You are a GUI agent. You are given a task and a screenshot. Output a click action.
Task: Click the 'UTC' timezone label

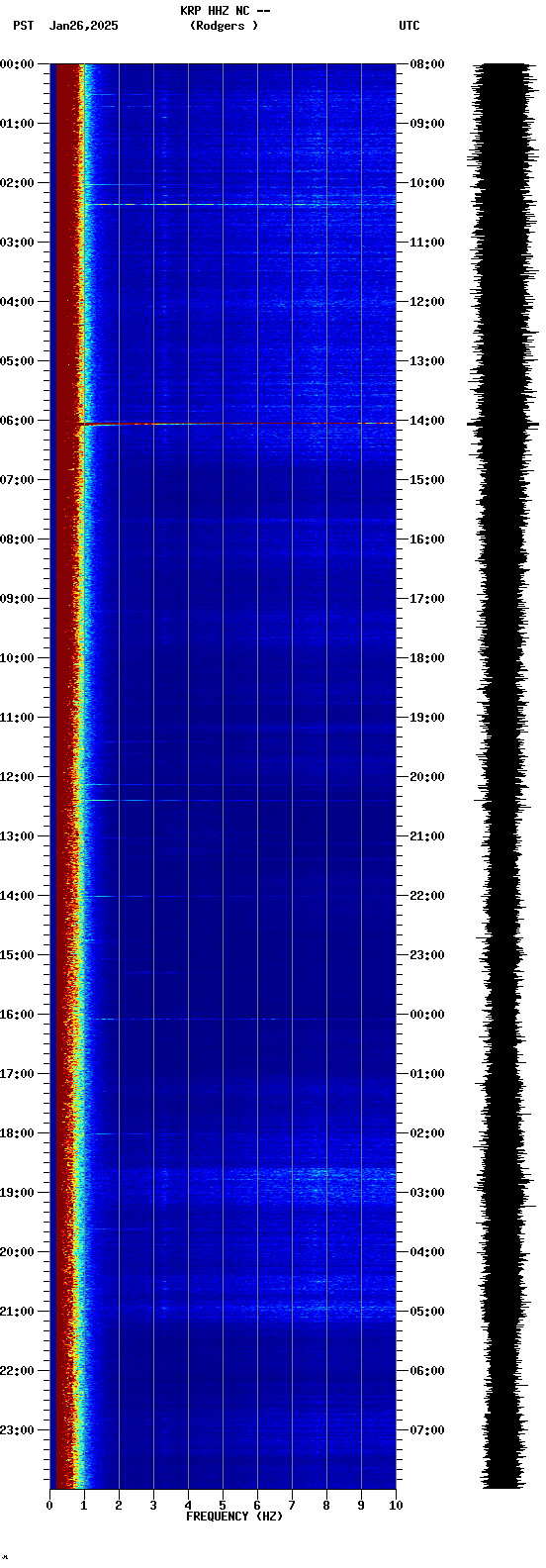click(x=409, y=26)
